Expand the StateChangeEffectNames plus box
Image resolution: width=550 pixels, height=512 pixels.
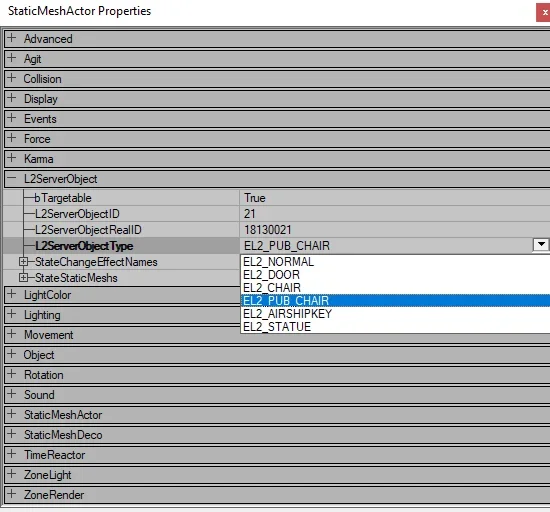pyautogui.click(x=24, y=262)
